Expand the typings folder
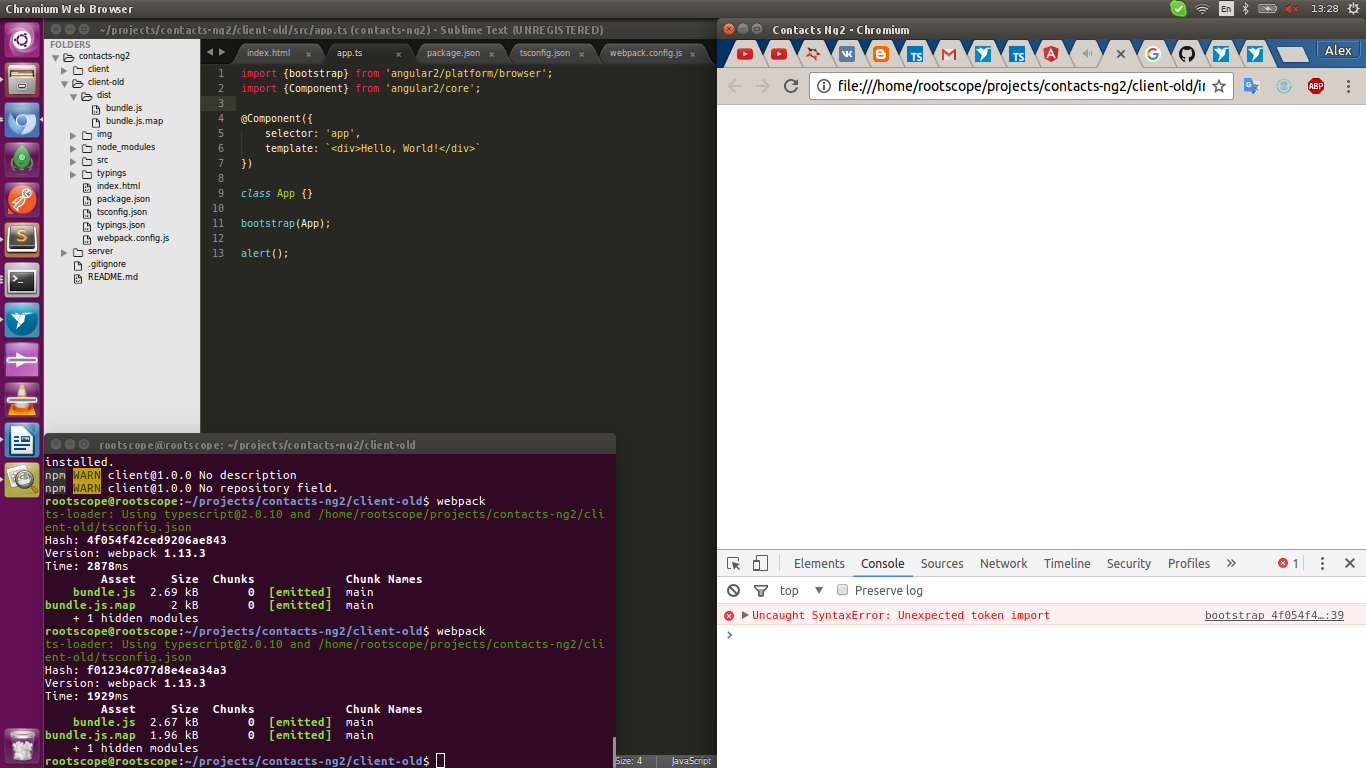Viewport: 1366px width, 768px height. coord(74,174)
